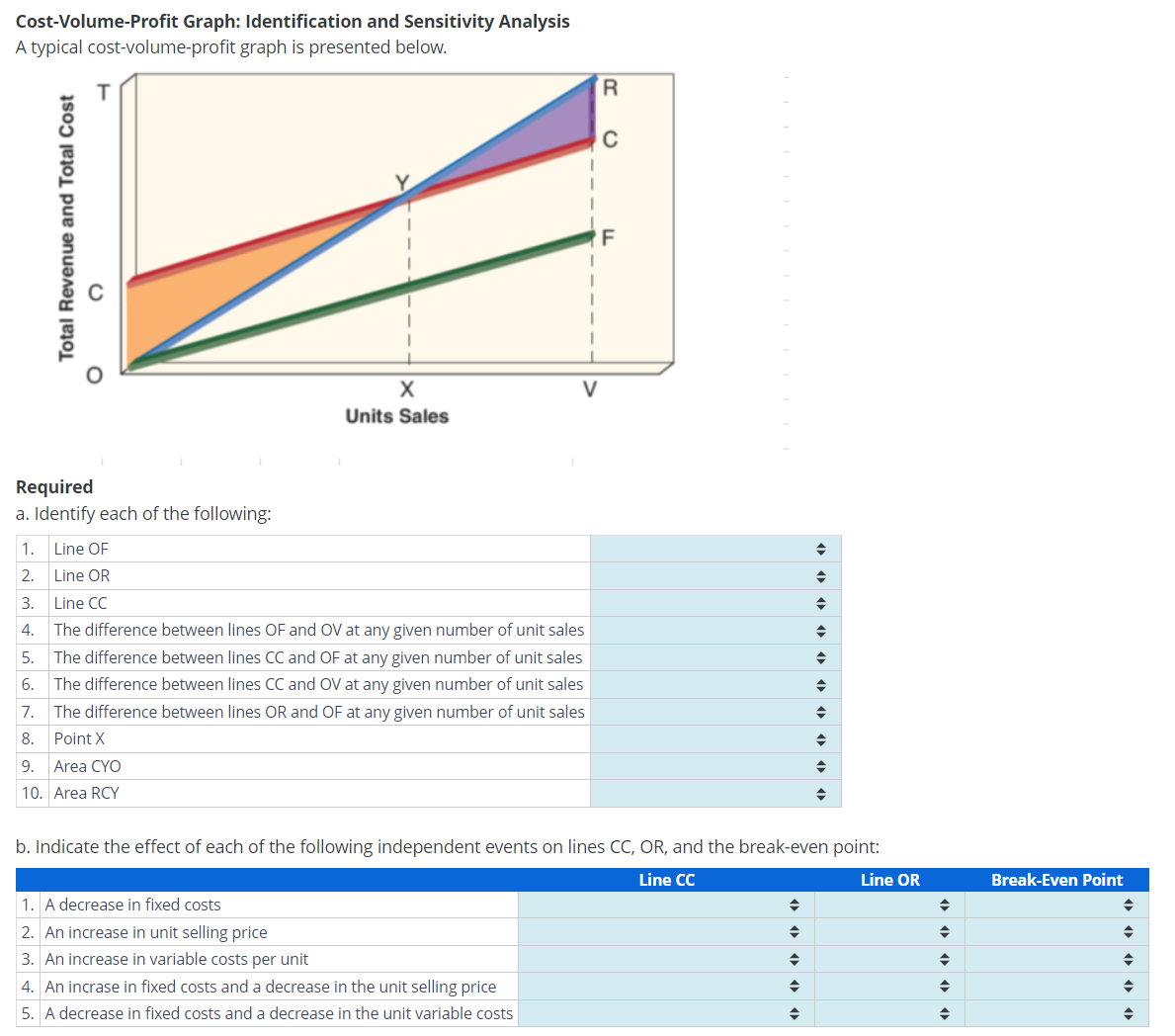Viewport: 1175px width, 1036px height.
Task: Open the dropdown for difference between OF and OV
Action: click(820, 630)
